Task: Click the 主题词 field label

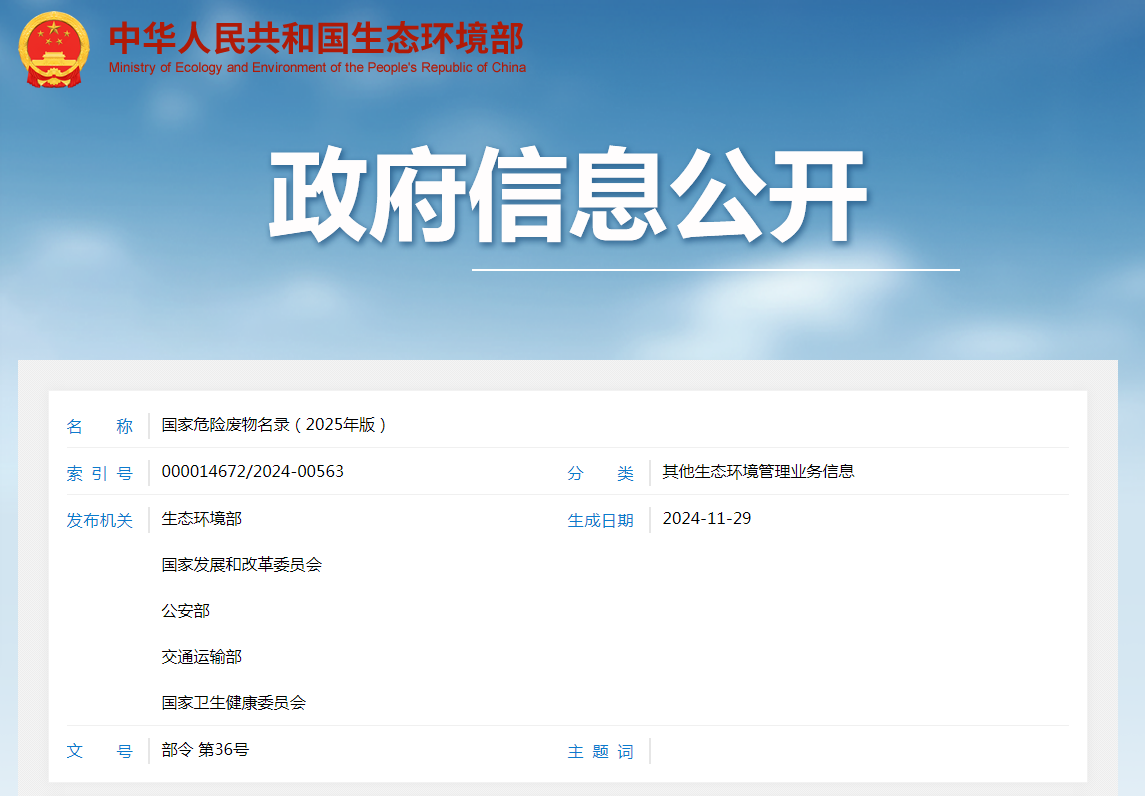Action: 600,752
